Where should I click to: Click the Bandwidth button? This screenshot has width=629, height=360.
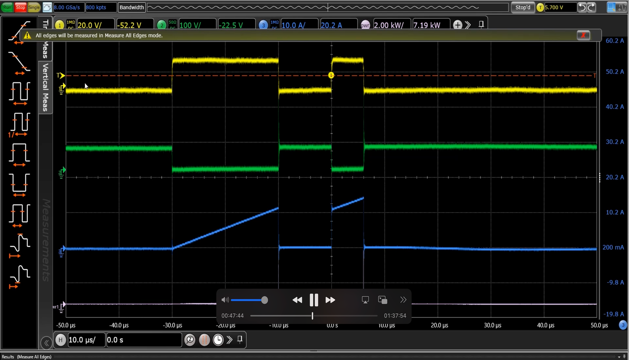(132, 7)
